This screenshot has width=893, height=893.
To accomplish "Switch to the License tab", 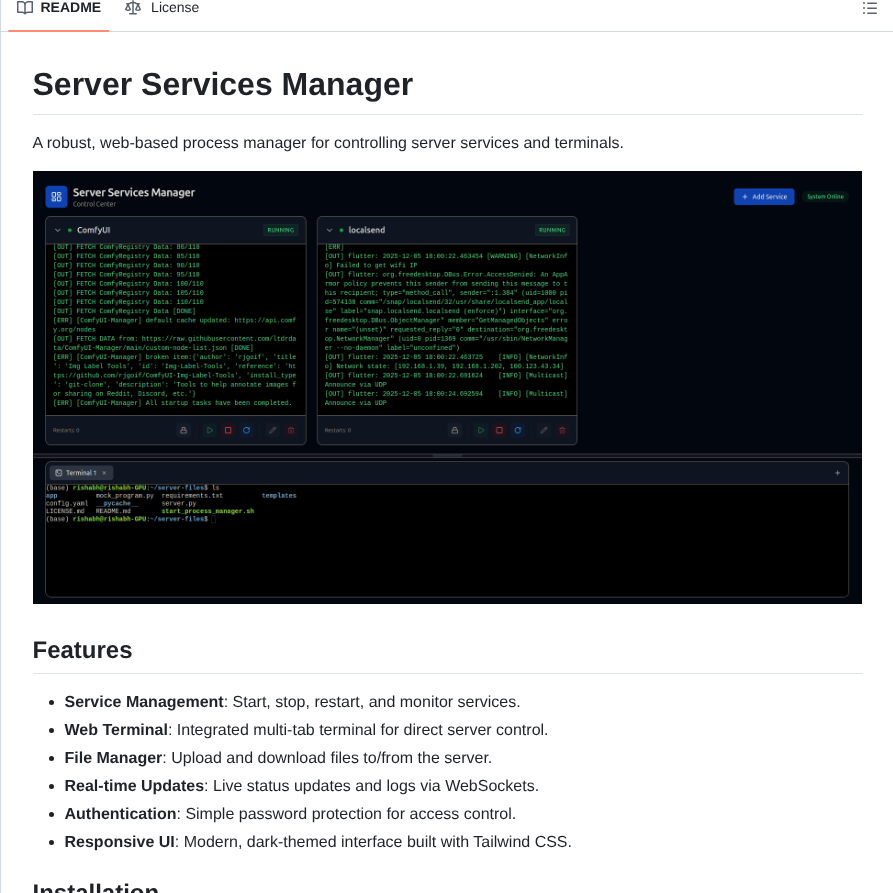I will tap(174, 7).
